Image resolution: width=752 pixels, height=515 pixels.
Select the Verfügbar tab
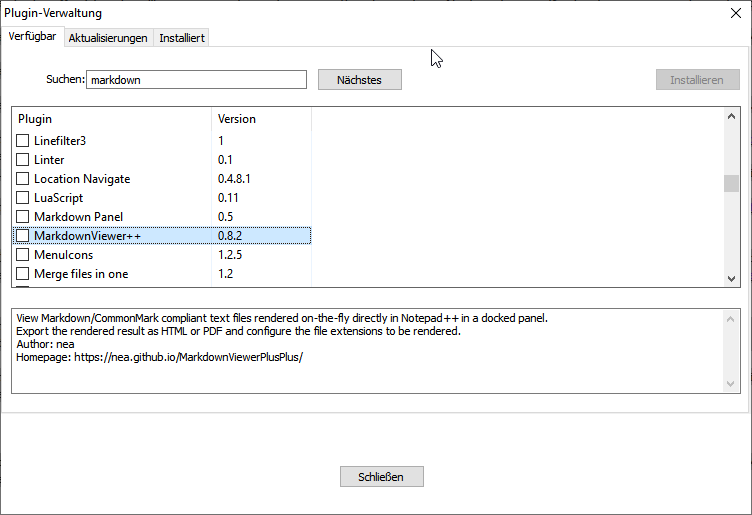32,37
